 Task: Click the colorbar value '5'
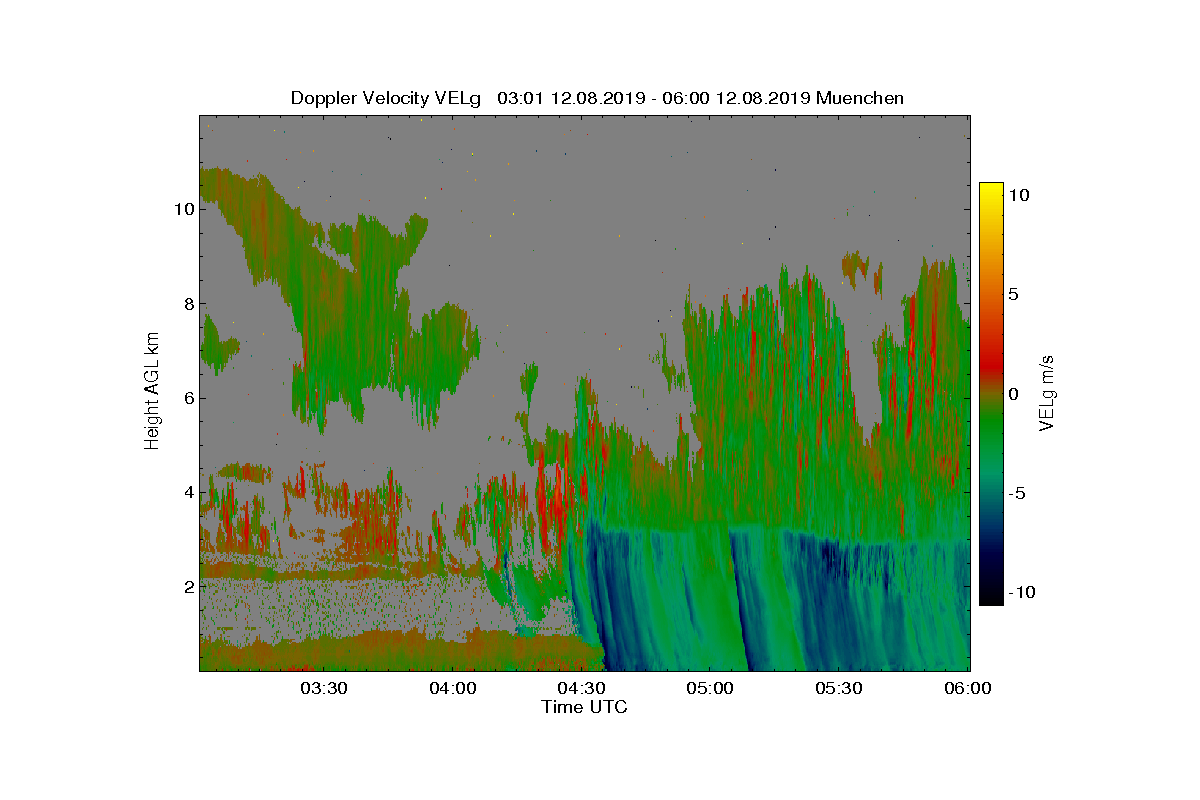[1013, 294]
